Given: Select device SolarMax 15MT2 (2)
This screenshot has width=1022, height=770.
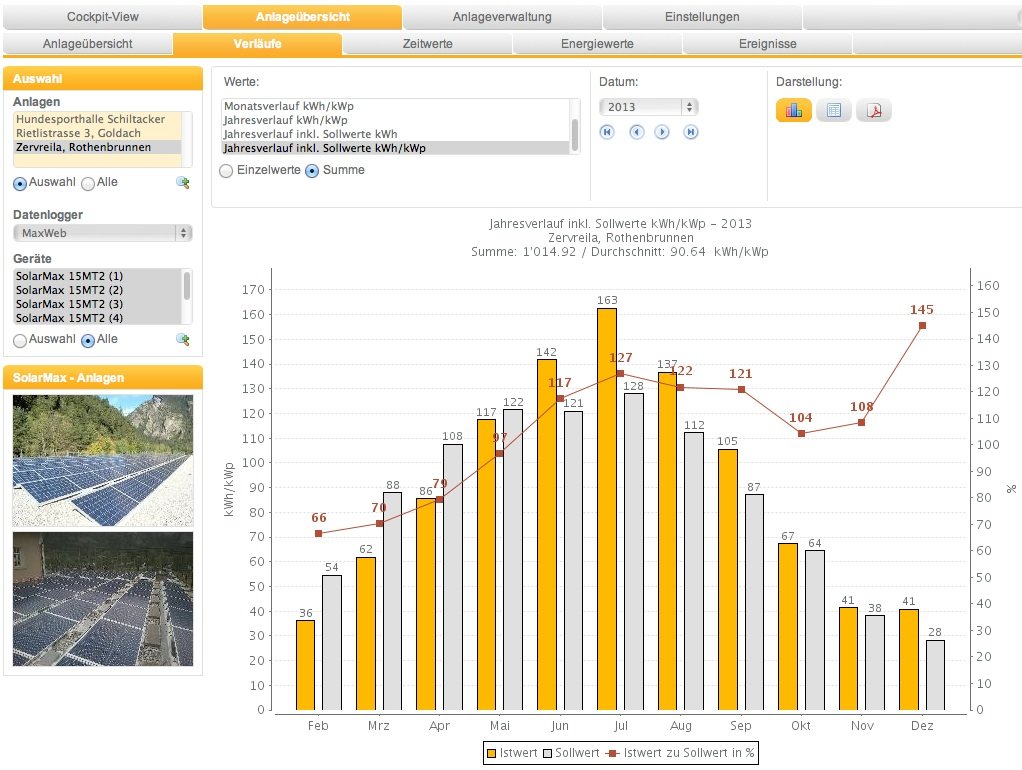Looking at the screenshot, I should point(97,290).
